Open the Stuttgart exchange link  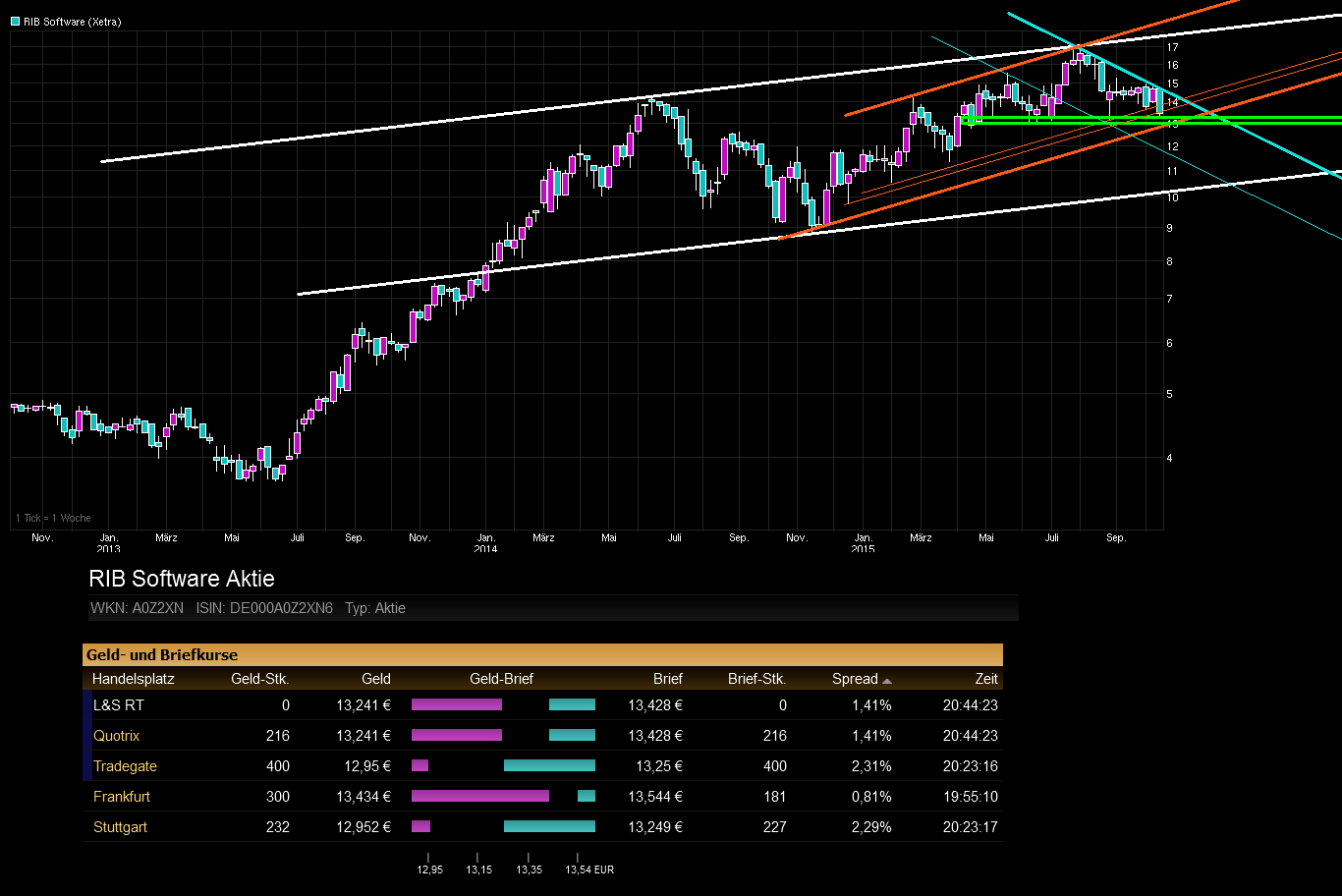click(x=120, y=827)
